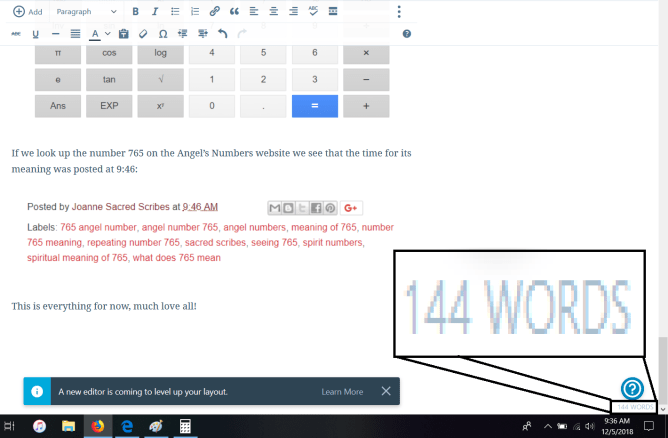Insert a numbered list

[195, 12]
